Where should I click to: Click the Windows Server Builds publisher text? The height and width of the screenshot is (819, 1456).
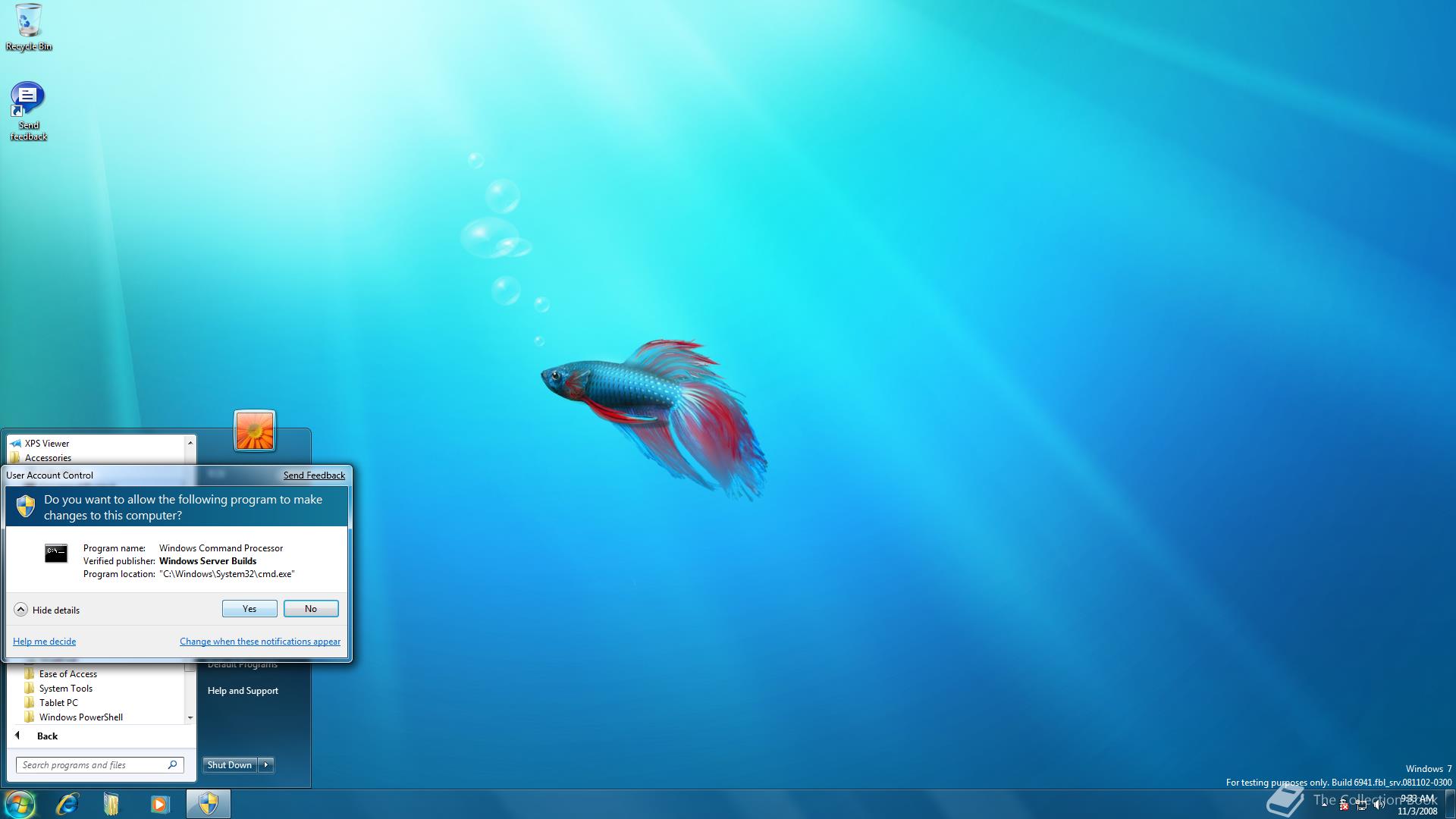208,561
